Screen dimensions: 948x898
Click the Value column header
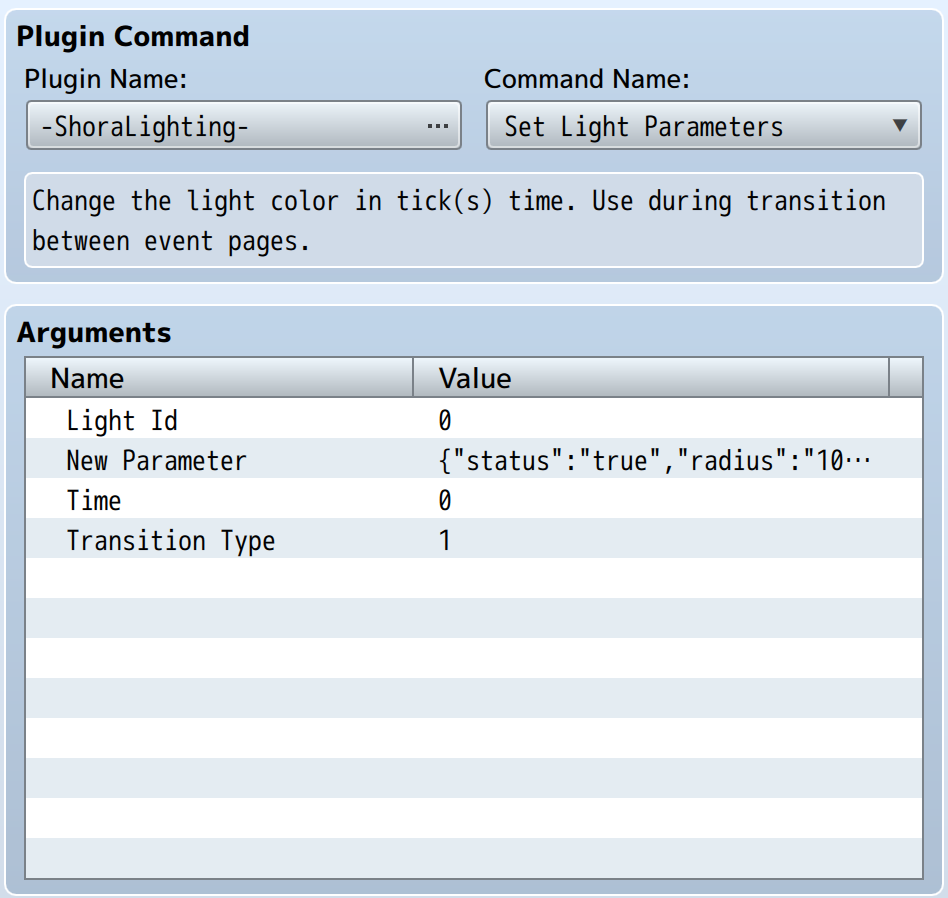(x=651, y=378)
